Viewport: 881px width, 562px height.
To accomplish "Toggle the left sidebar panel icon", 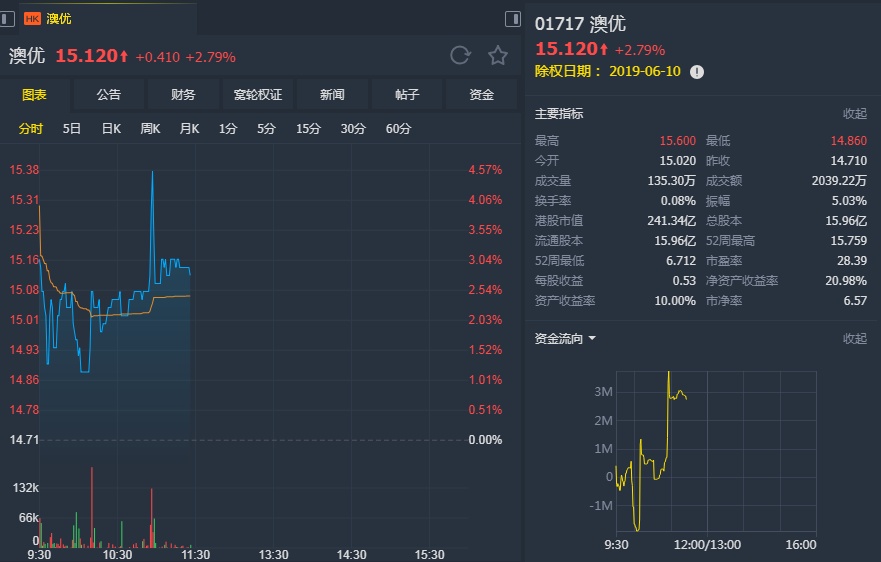I will pyautogui.click(x=8, y=19).
